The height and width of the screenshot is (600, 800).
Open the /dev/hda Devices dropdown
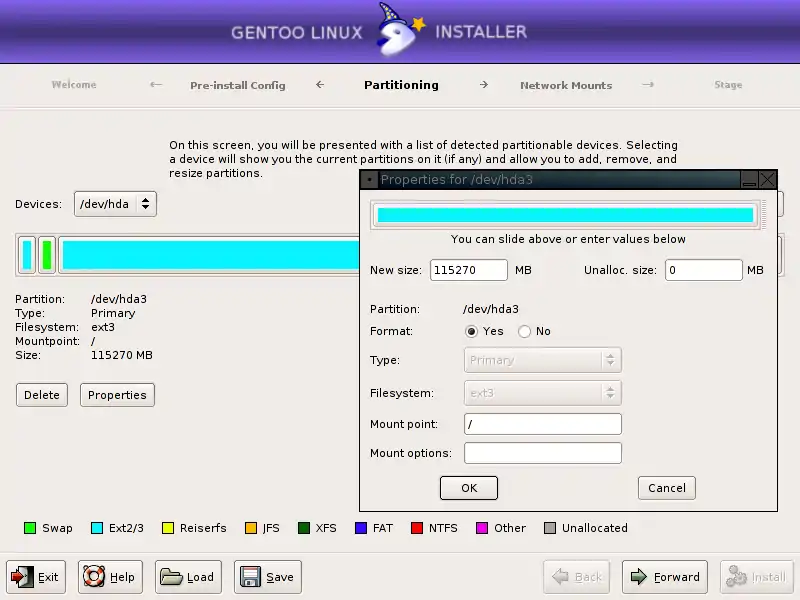(115, 204)
